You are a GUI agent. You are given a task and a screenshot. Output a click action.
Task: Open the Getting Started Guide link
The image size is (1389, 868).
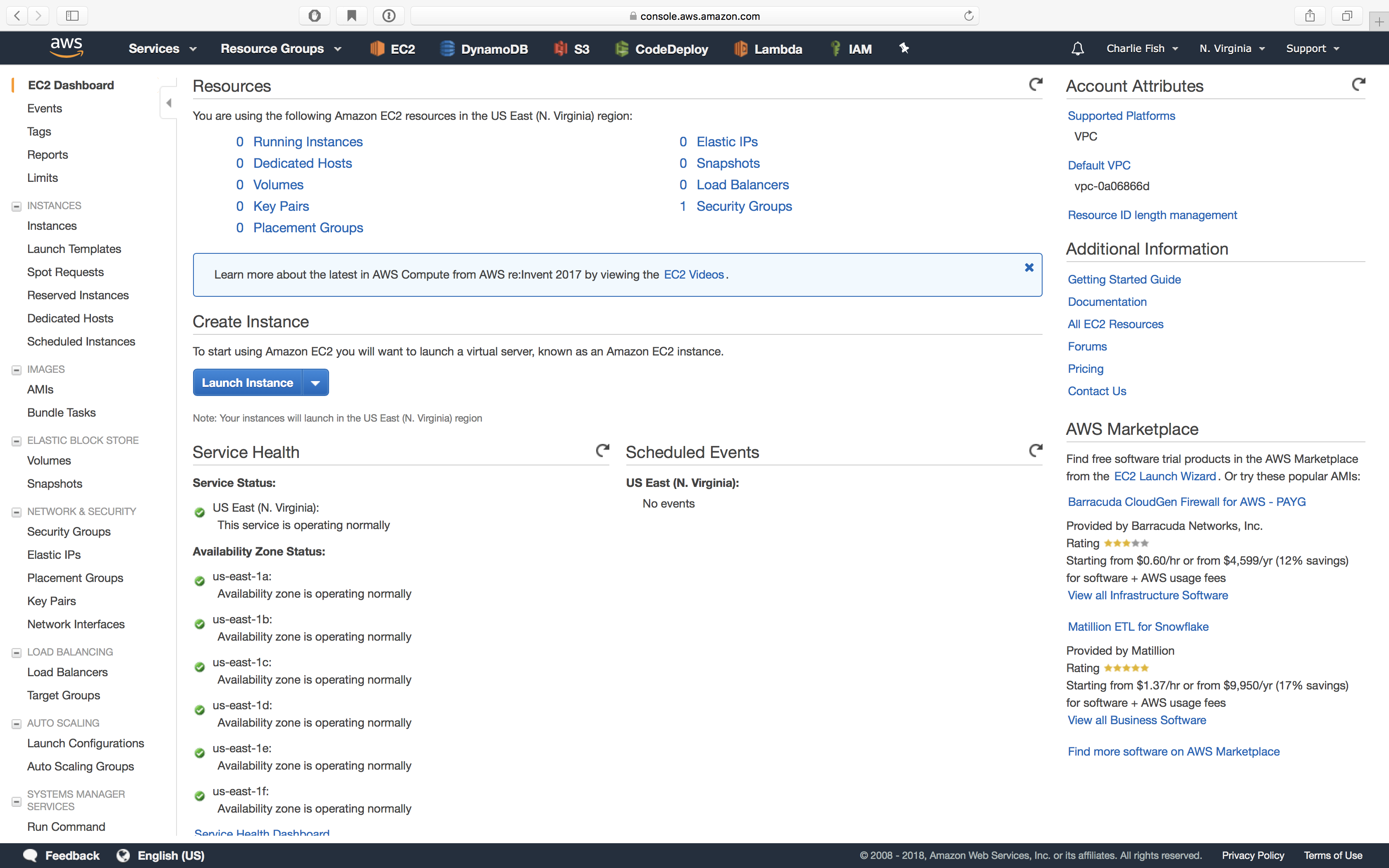1124,279
